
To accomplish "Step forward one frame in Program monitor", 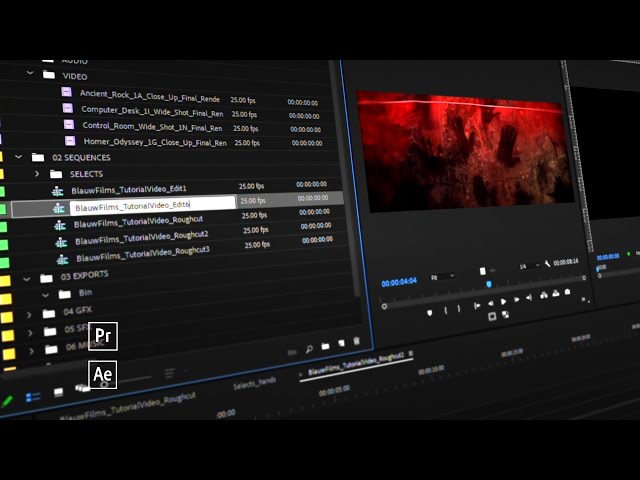I will click(516, 300).
